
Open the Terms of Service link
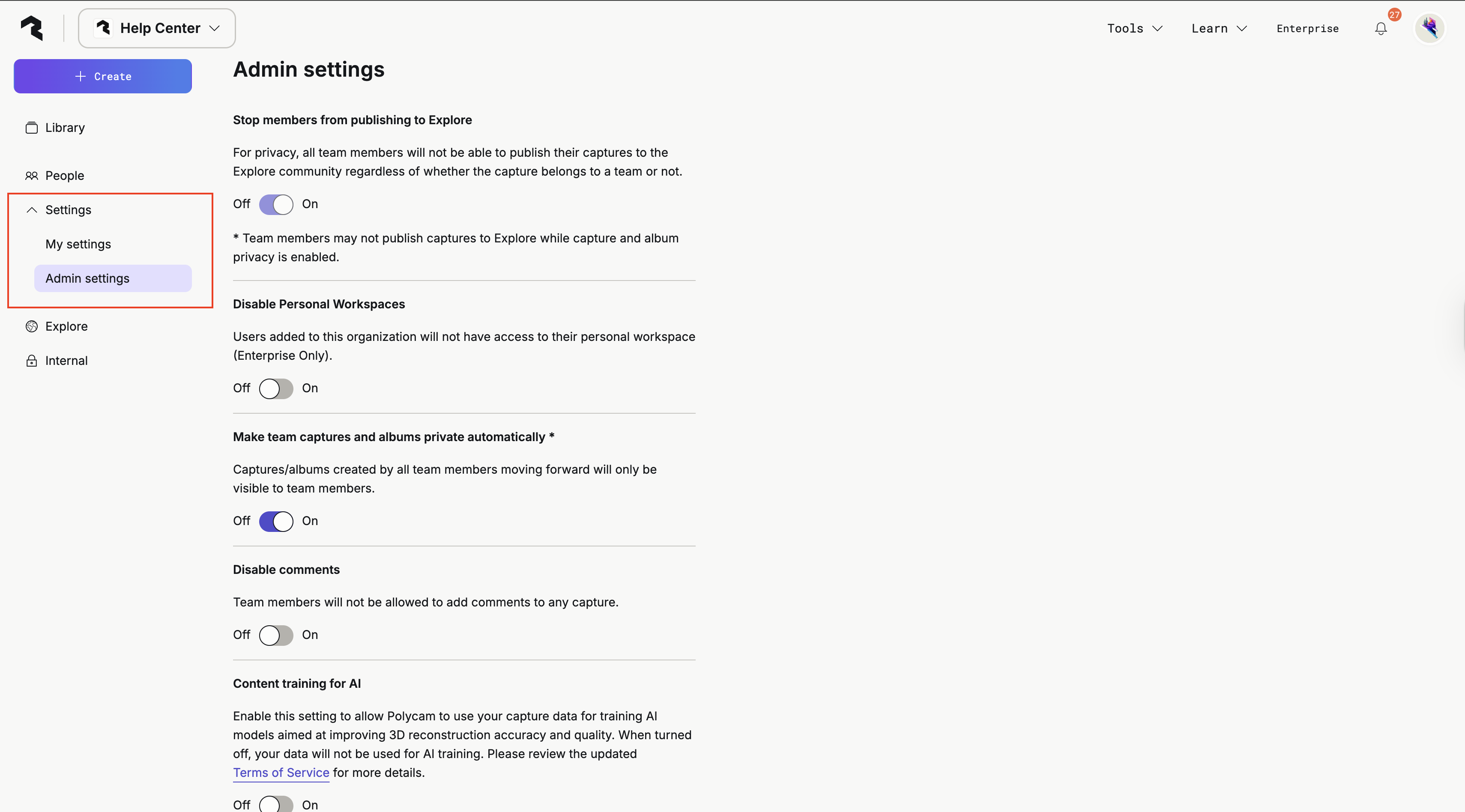point(281,773)
